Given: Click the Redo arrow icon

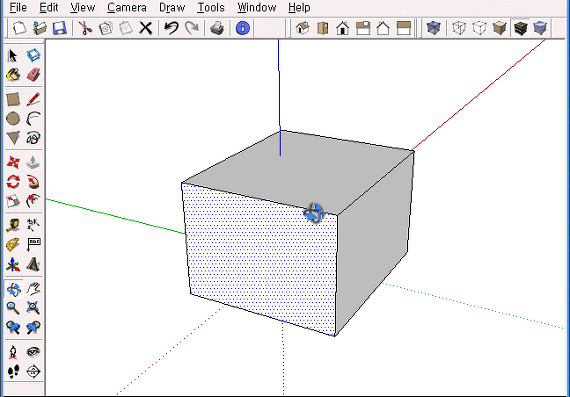Looking at the screenshot, I should (x=192, y=28).
